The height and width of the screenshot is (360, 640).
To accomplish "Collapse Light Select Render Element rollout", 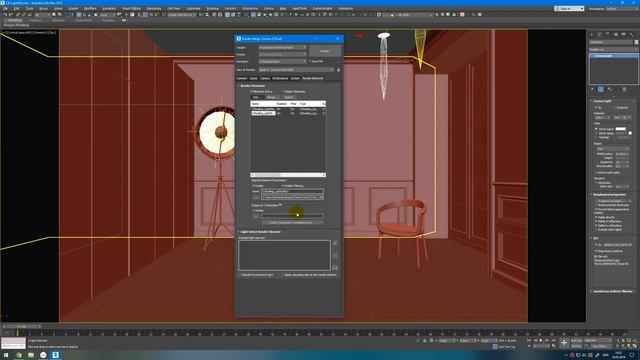I will click(260, 232).
